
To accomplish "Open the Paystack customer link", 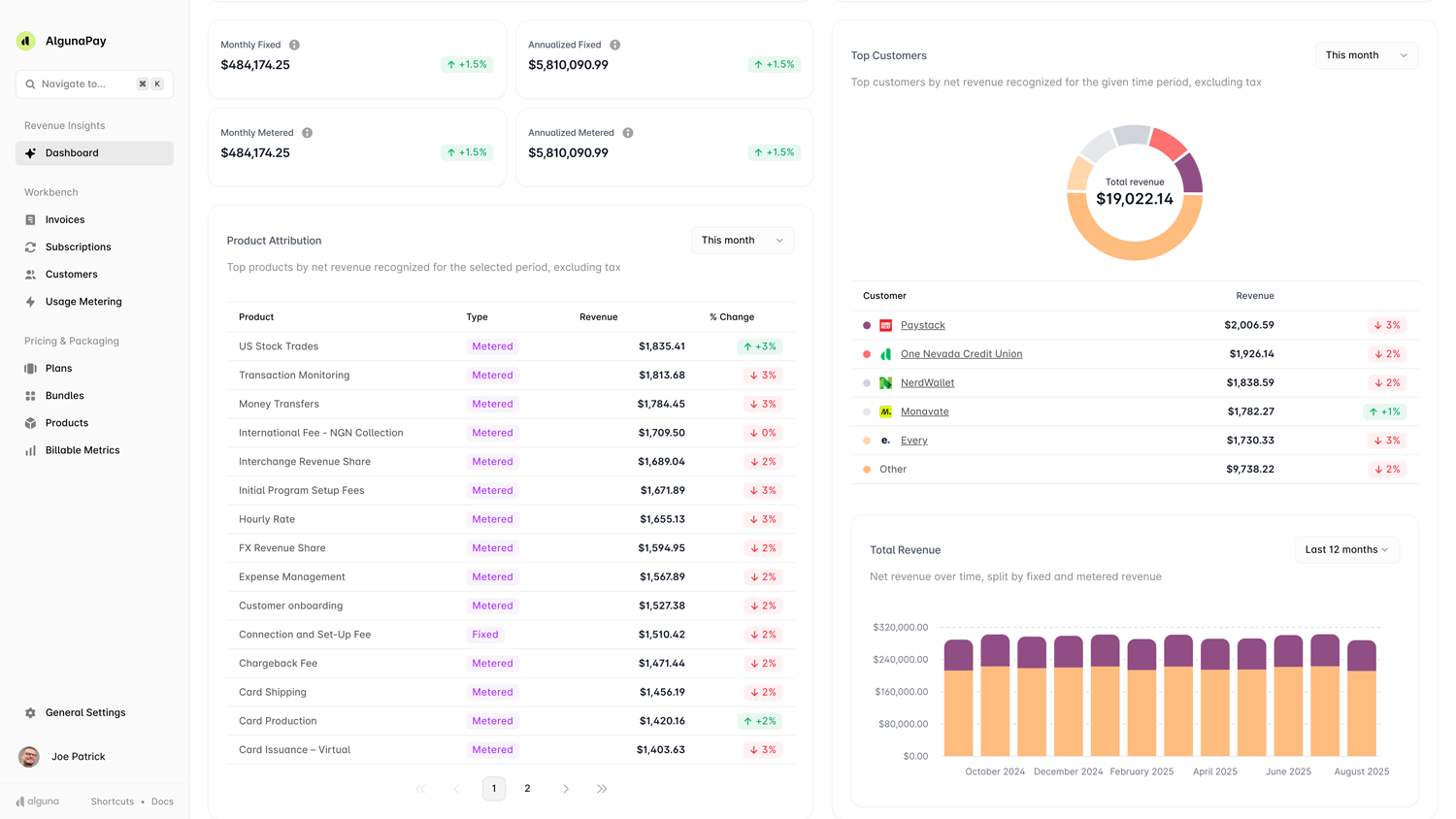I will coord(922,325).
